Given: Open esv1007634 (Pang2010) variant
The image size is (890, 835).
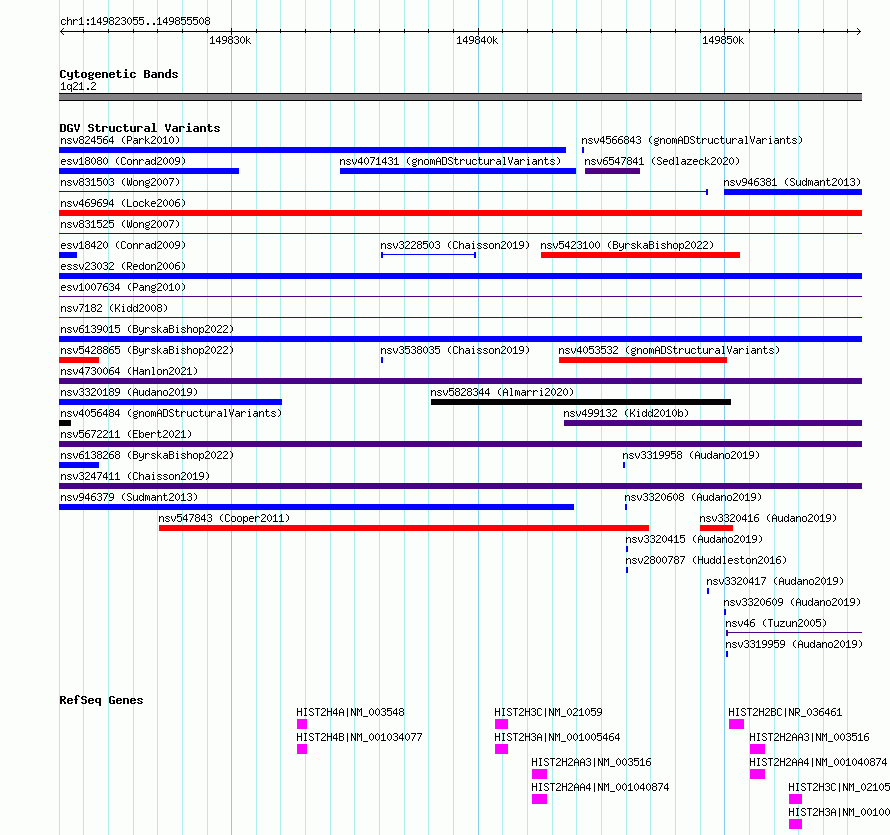Looking at the screenshot, I should 123,287.
